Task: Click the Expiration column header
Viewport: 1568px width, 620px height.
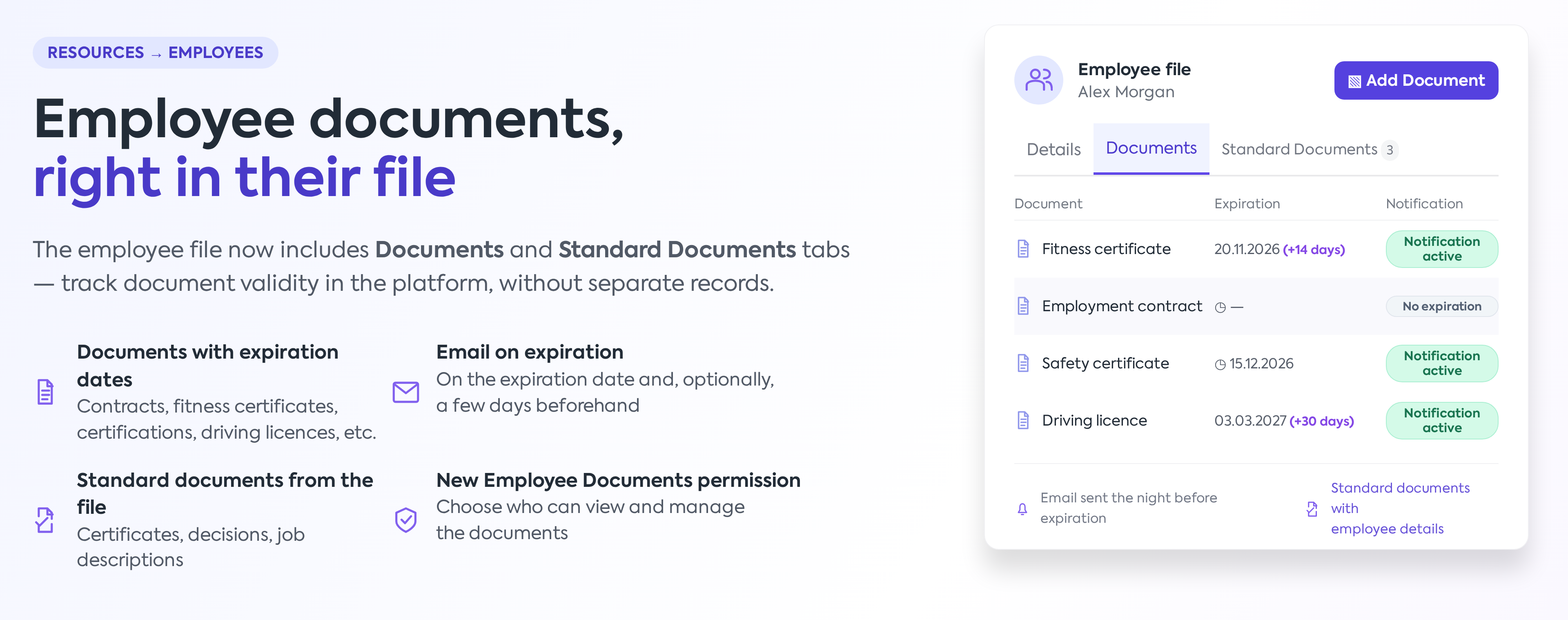Action: [1247, 203]
